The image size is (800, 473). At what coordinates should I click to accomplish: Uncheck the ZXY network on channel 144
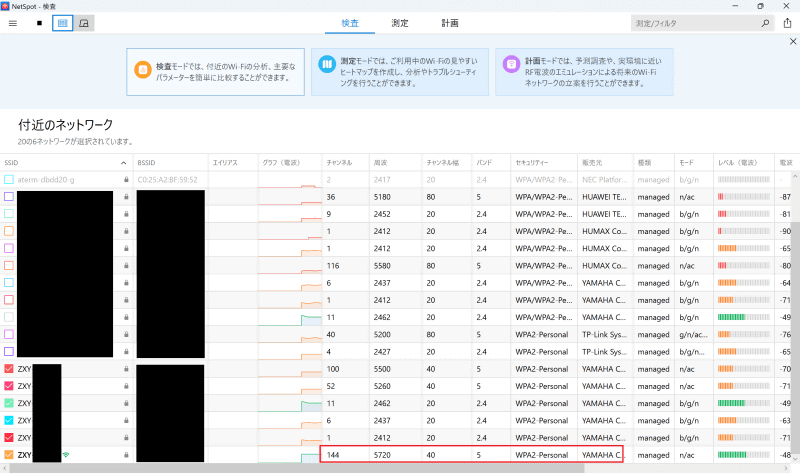click(9, 455)
